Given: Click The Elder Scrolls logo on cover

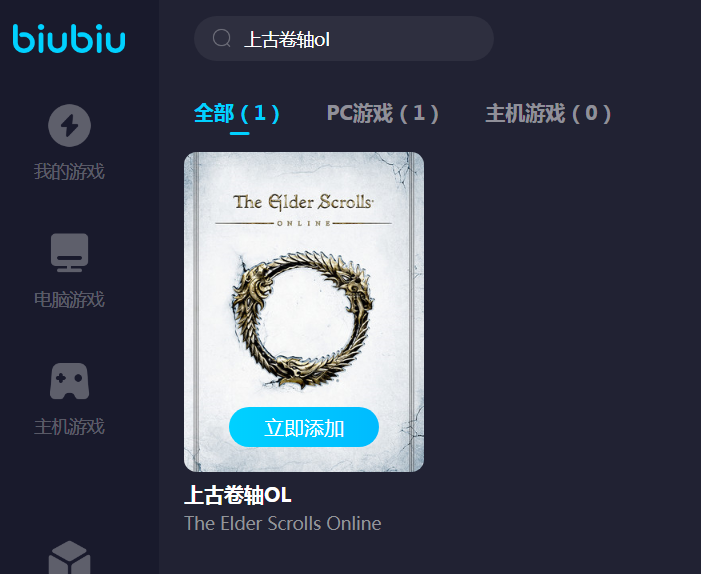Looking at the screenshot, I should [303, 210].
